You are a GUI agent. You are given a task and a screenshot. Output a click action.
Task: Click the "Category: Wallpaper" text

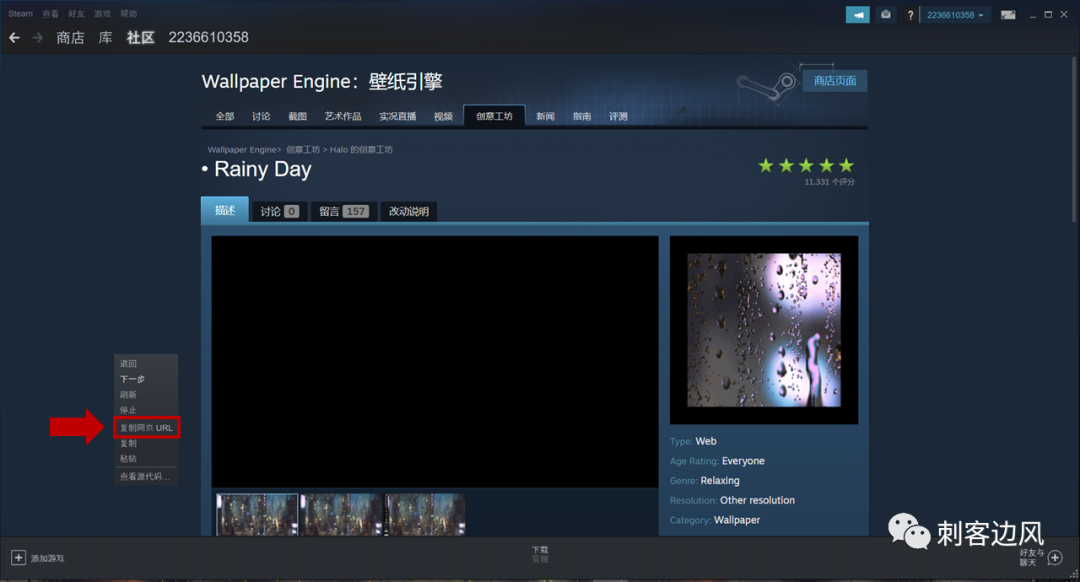pyautogui.click(x=715, y=520)
